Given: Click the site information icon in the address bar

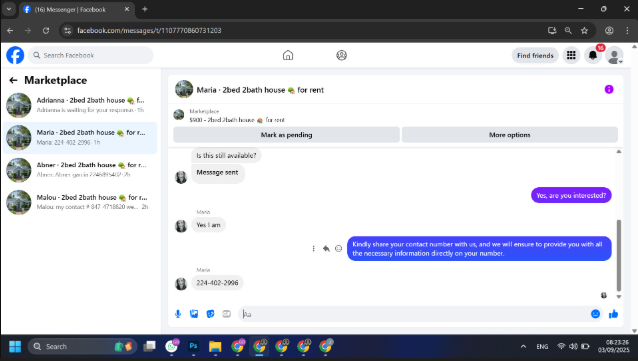Looking at the screenshot, I should (68, 31).
